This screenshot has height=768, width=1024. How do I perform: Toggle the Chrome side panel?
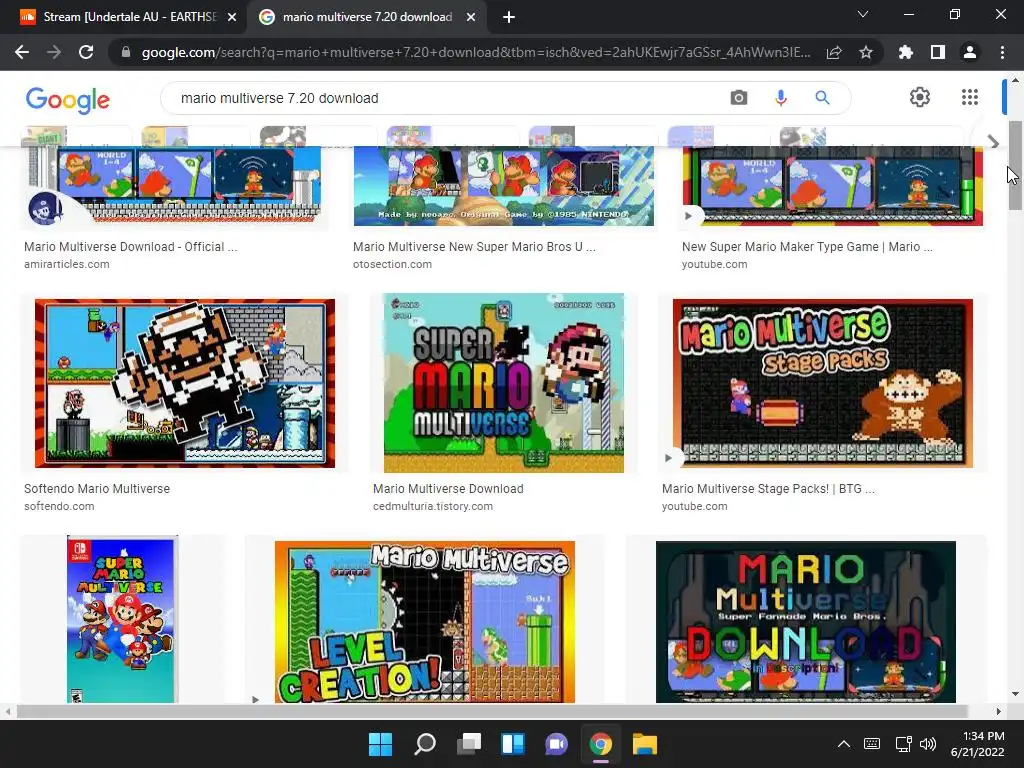point(938,52)
